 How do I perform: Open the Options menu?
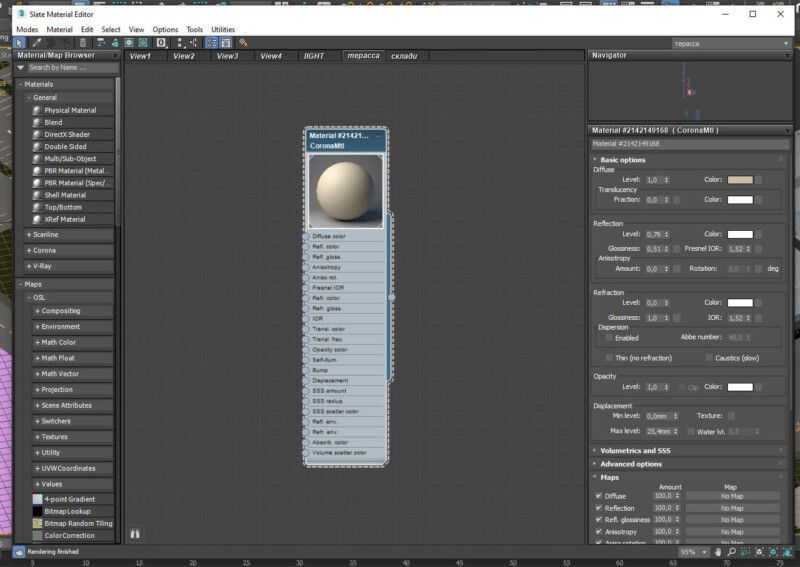pyautogui.click(x=165, y=30)
